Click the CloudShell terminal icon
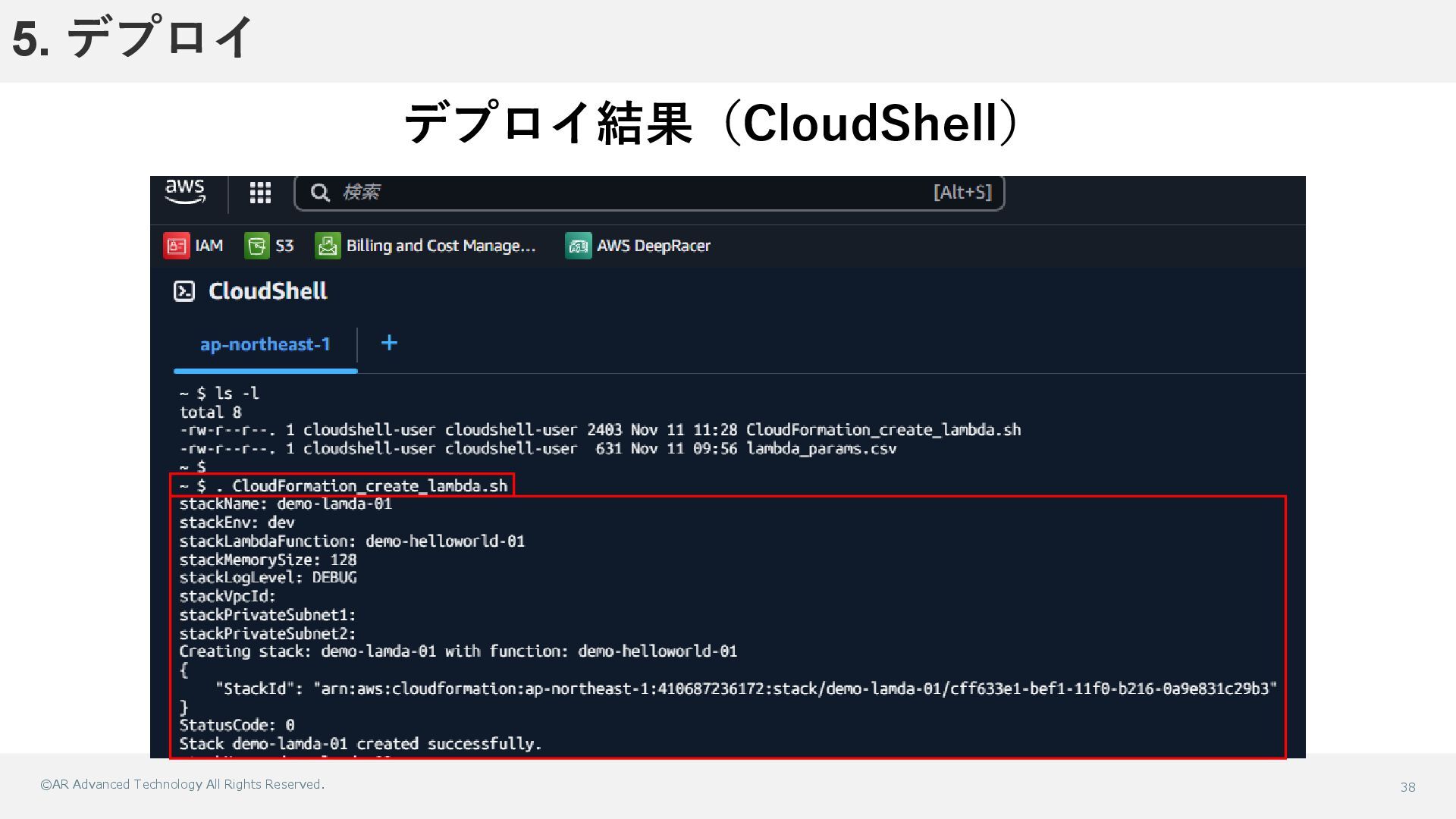The height and width of the screenshot is (819, 1456). click(184, 291)
